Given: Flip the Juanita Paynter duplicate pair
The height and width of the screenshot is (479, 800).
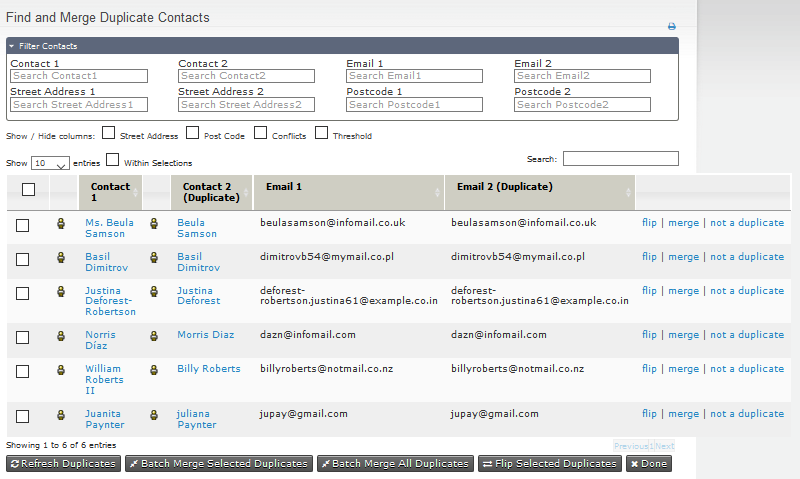Looking at the screenshot, I should click(649, 413).
